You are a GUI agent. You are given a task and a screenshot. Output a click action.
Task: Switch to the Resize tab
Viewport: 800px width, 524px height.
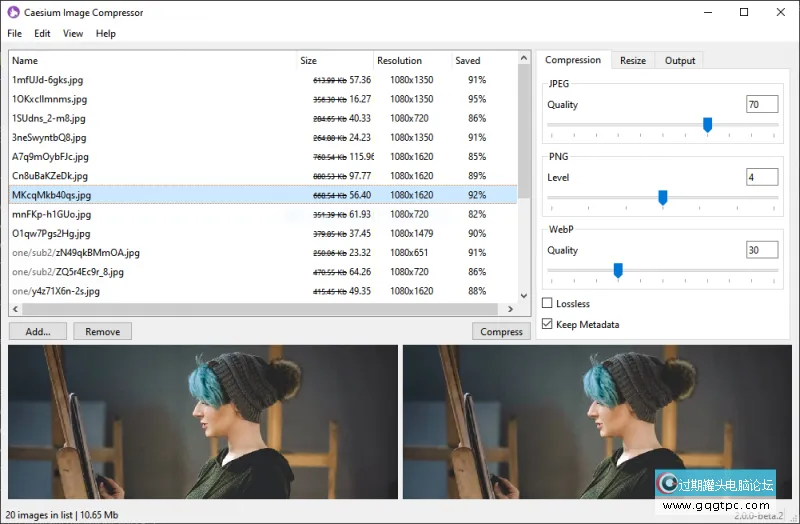click(632, 60)
